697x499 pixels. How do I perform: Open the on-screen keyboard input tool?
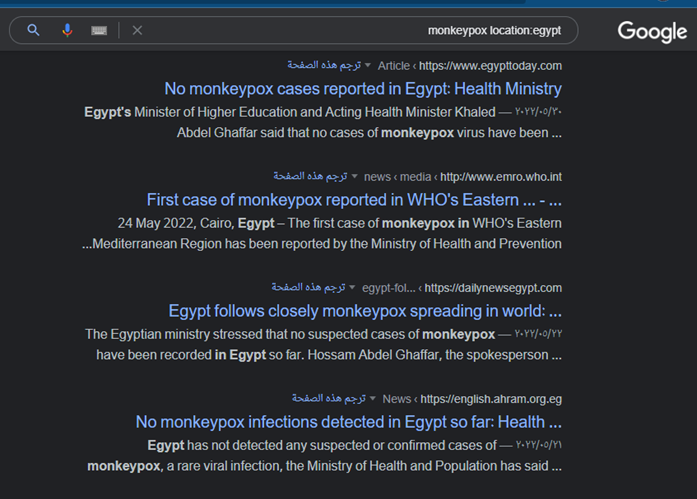pos(99,30)
